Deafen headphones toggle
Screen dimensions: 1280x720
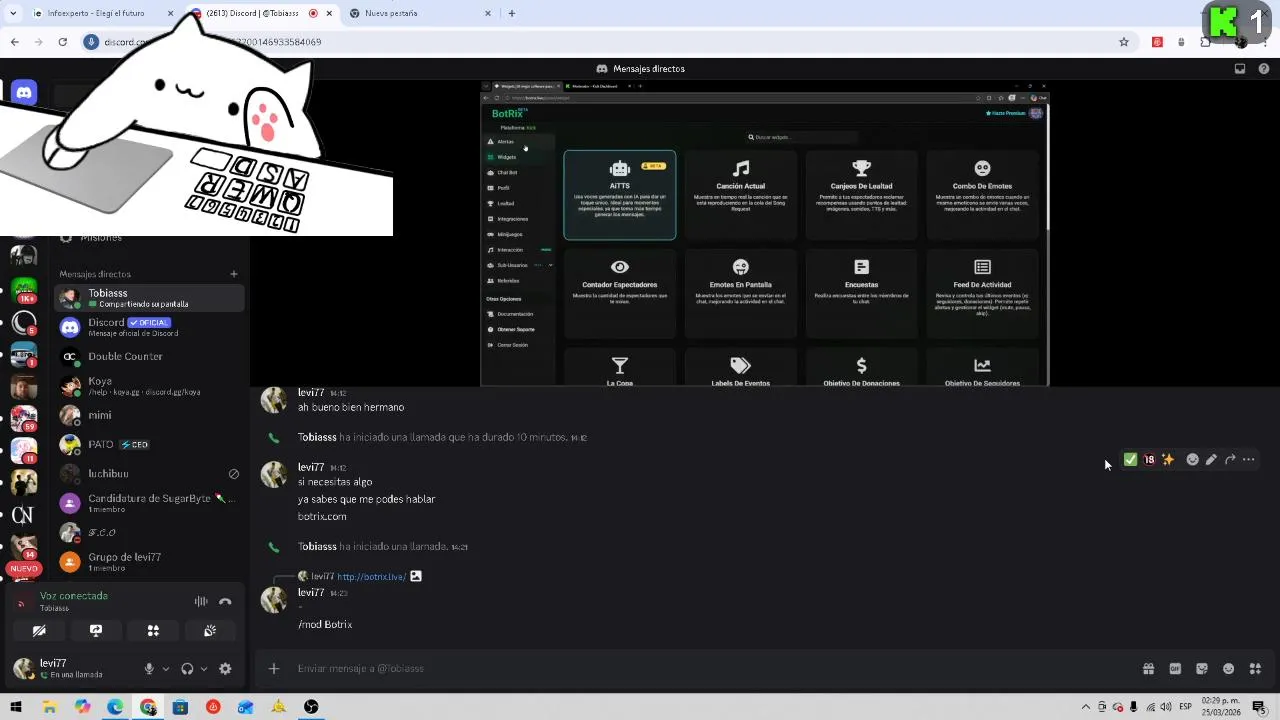(x=187, y=669)
